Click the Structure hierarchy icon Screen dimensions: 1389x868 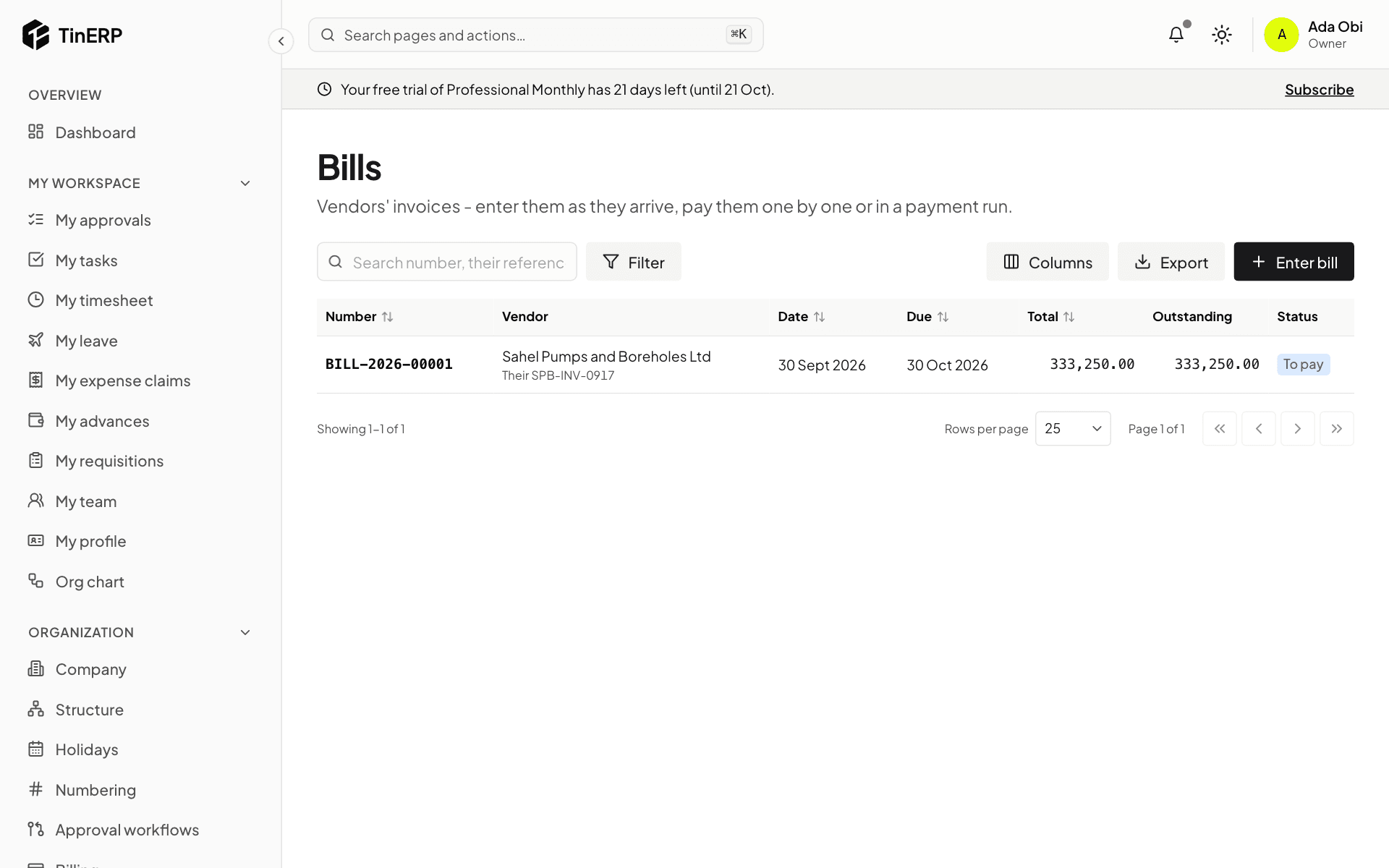click(x=35, y=709)
